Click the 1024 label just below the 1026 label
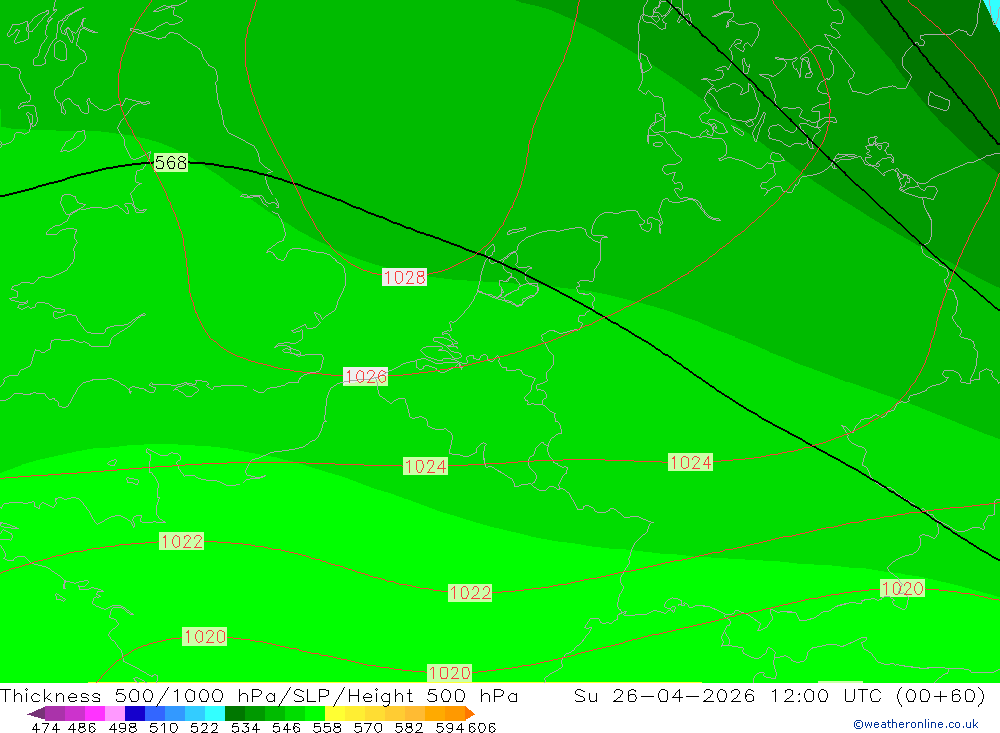Screen dimensions: 1000x733 click(425, 466)
